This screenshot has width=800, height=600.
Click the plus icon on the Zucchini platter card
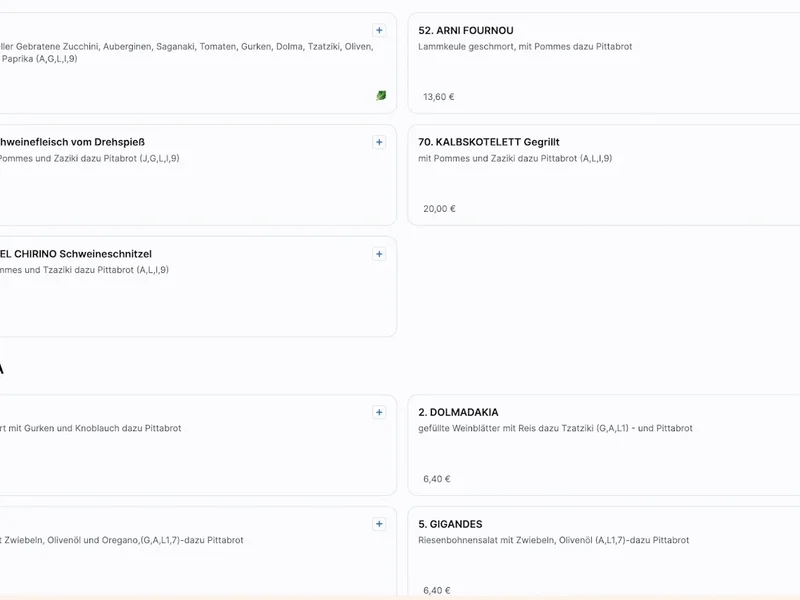coord(379,30)
